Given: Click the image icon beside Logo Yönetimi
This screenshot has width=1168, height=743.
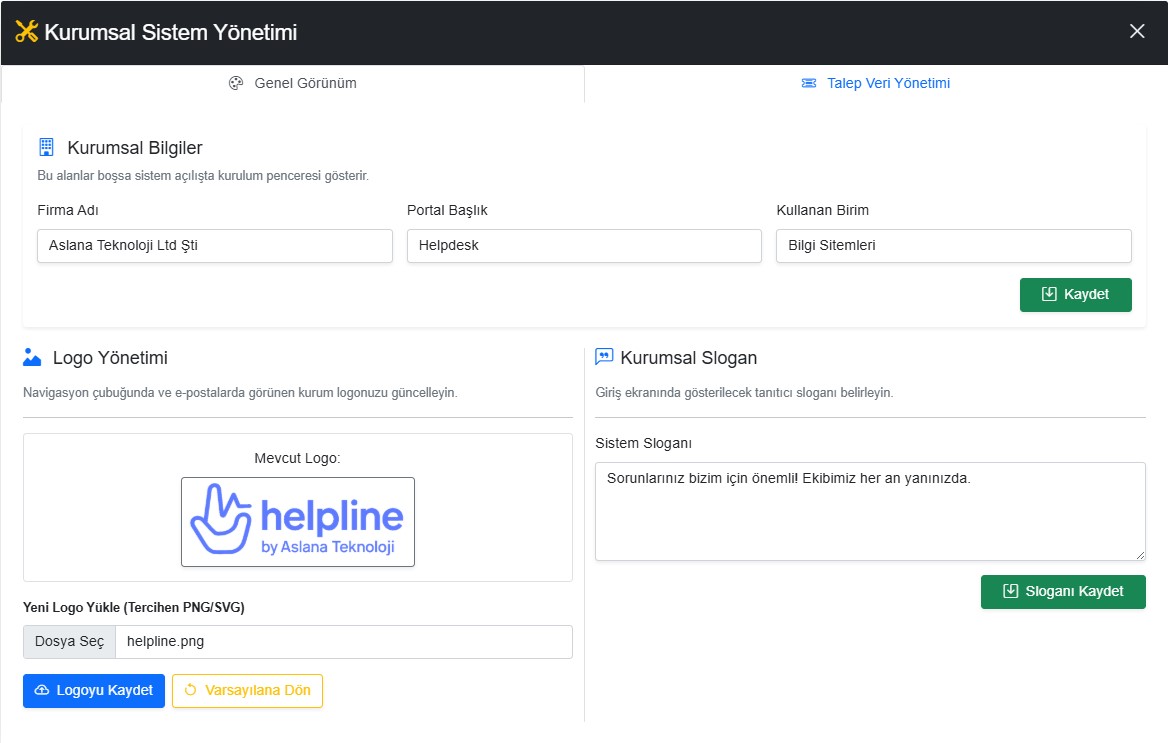Looking at the screenshot, I should tap(32, 357).
